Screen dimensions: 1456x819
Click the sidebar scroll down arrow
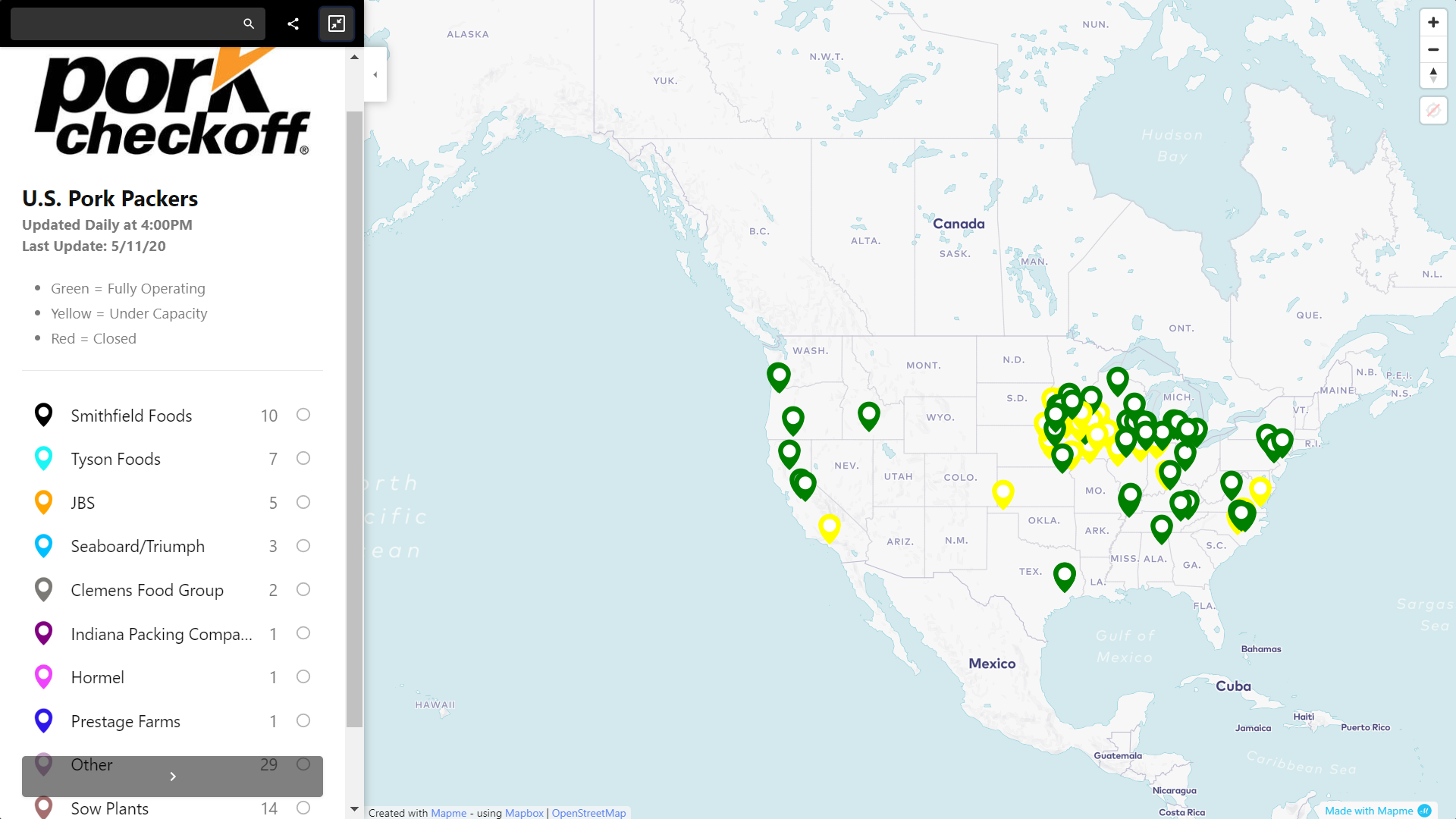[354, 809]
